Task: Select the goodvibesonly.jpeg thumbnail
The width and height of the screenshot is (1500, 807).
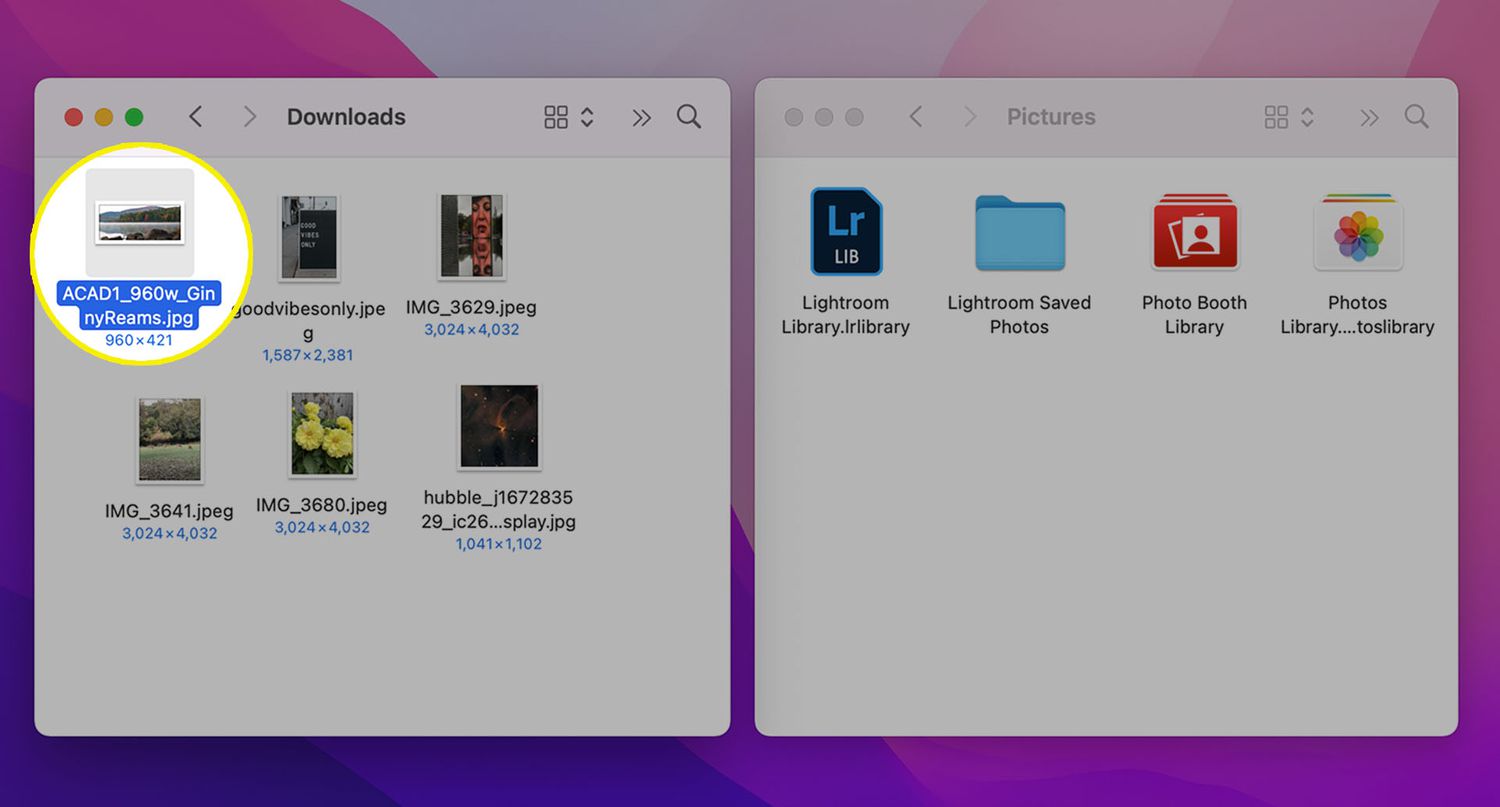Action: 308,236
